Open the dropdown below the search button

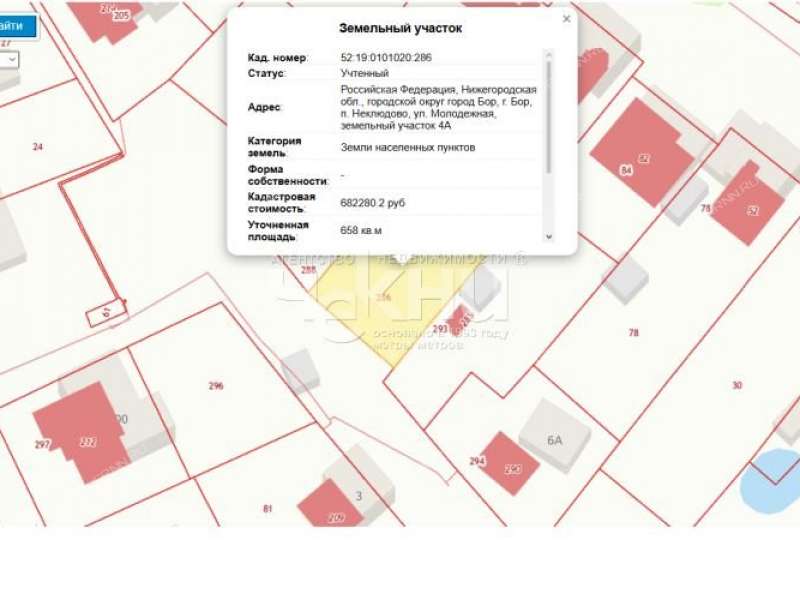[x=10, y=60]
